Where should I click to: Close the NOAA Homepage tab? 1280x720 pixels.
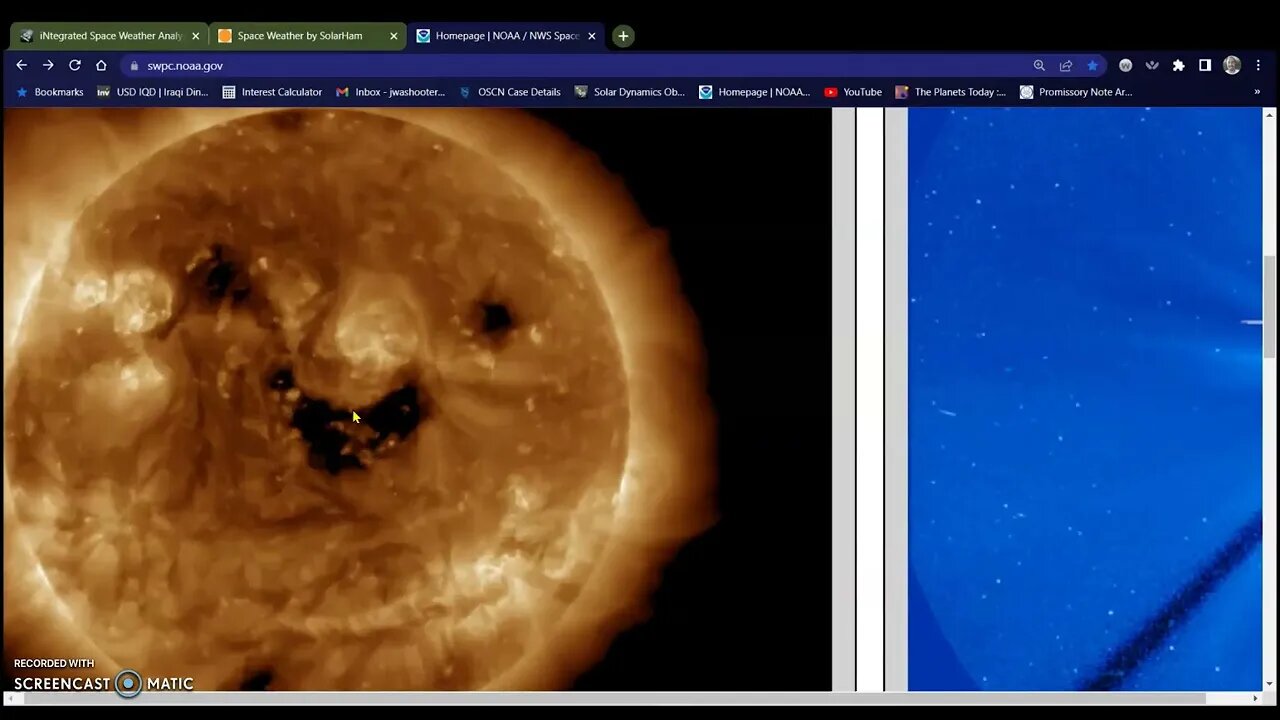[x=591, y=36]
